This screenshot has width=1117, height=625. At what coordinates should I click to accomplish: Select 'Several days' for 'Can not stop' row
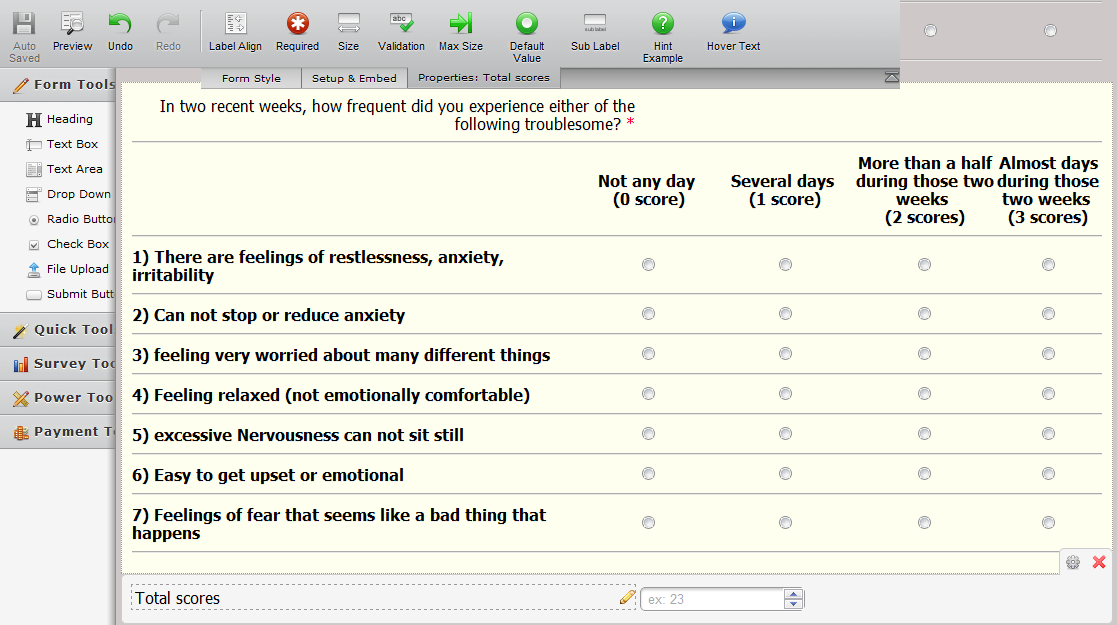pos(785,314)
